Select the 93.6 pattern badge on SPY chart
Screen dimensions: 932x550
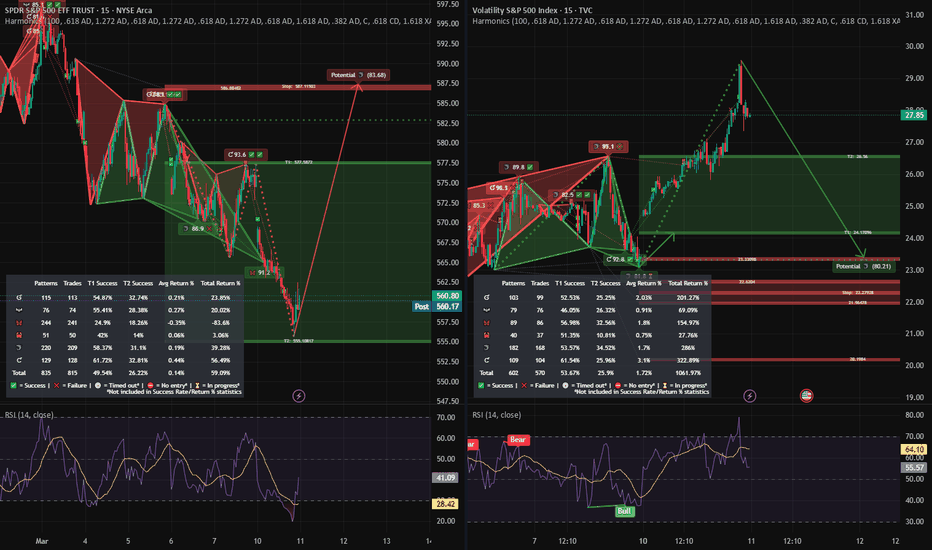[245, 155]
